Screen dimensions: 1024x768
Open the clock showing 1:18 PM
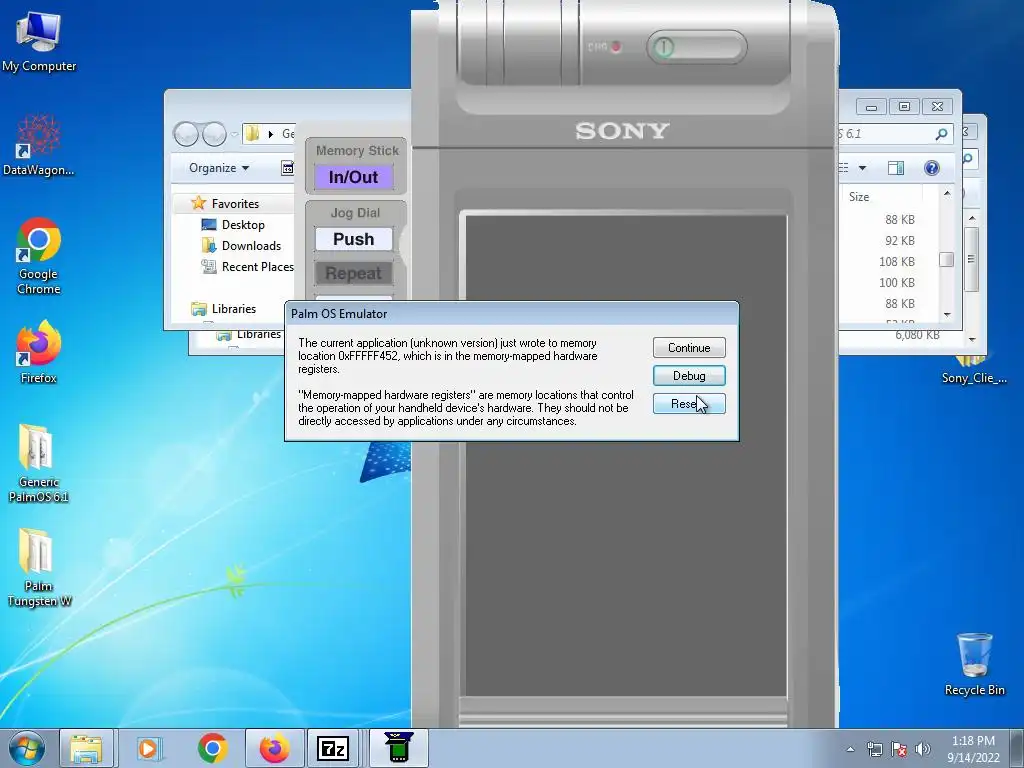(973, 749)
